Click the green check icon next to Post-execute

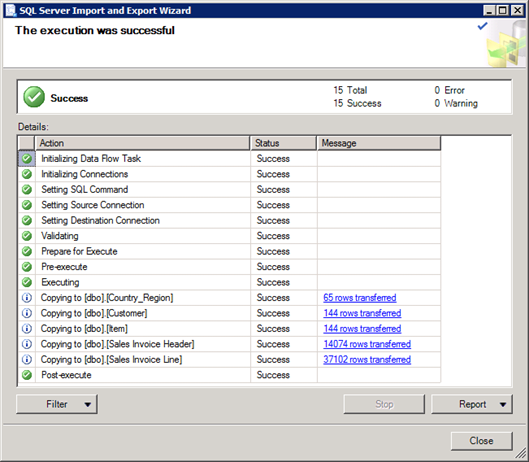pos(27,375)
